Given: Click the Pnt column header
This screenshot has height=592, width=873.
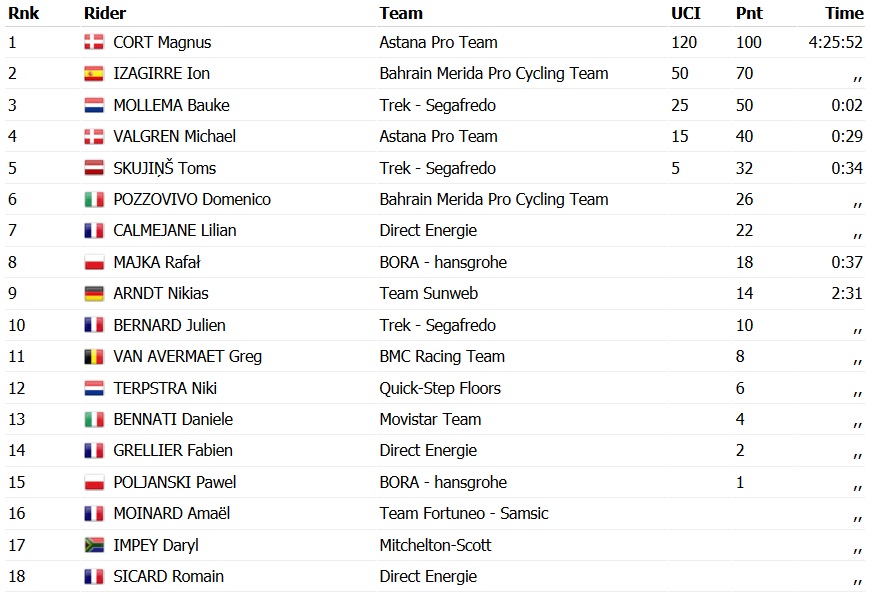Looking at the screenshot, I should [x=748, y=13].
